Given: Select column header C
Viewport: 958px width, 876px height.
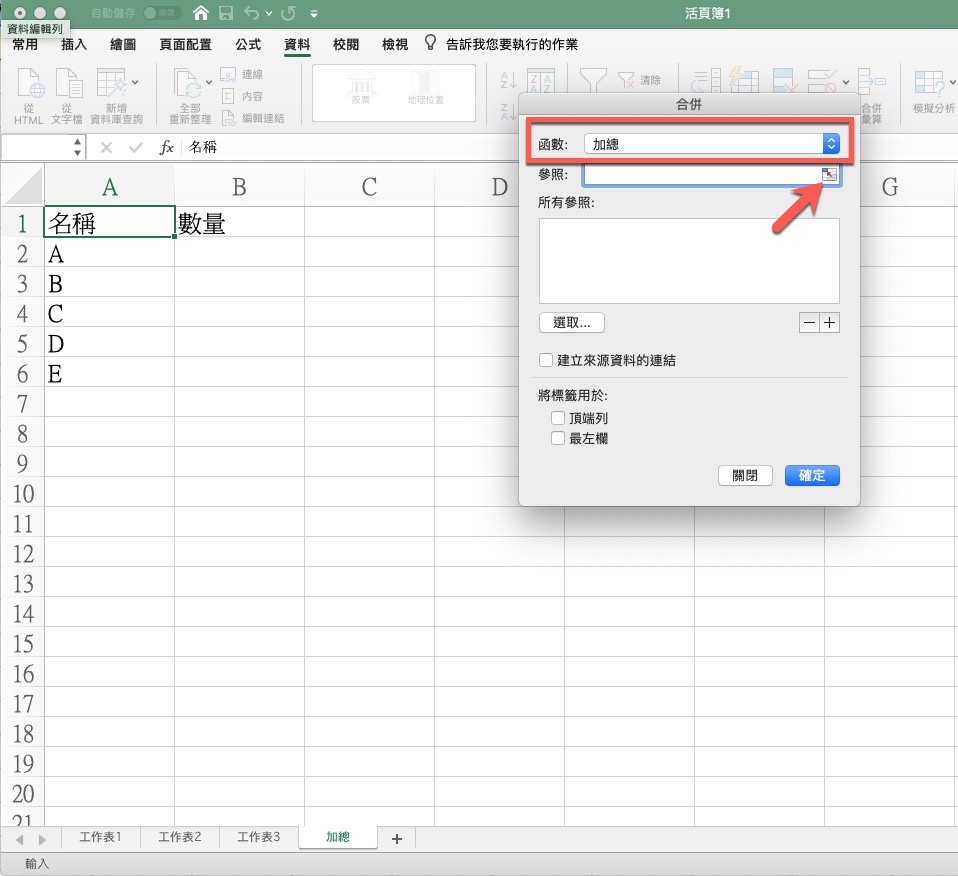Looking at the screenshot, I should [x=369, y=186].
